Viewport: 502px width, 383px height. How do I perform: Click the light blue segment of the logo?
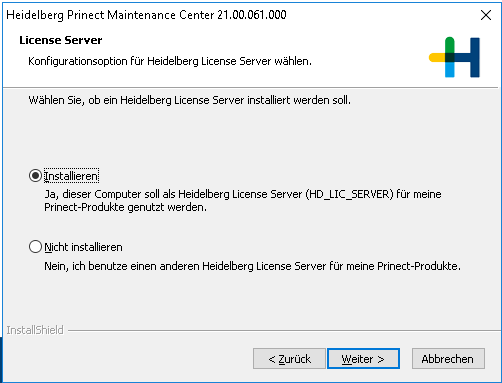click(x=450, y=70)
